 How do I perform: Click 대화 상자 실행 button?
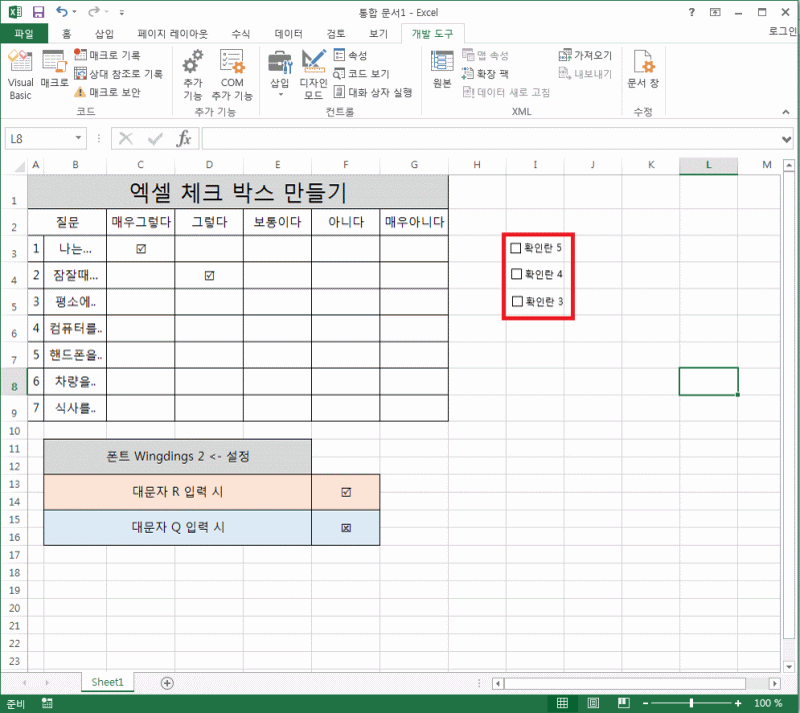pos(373,92)
